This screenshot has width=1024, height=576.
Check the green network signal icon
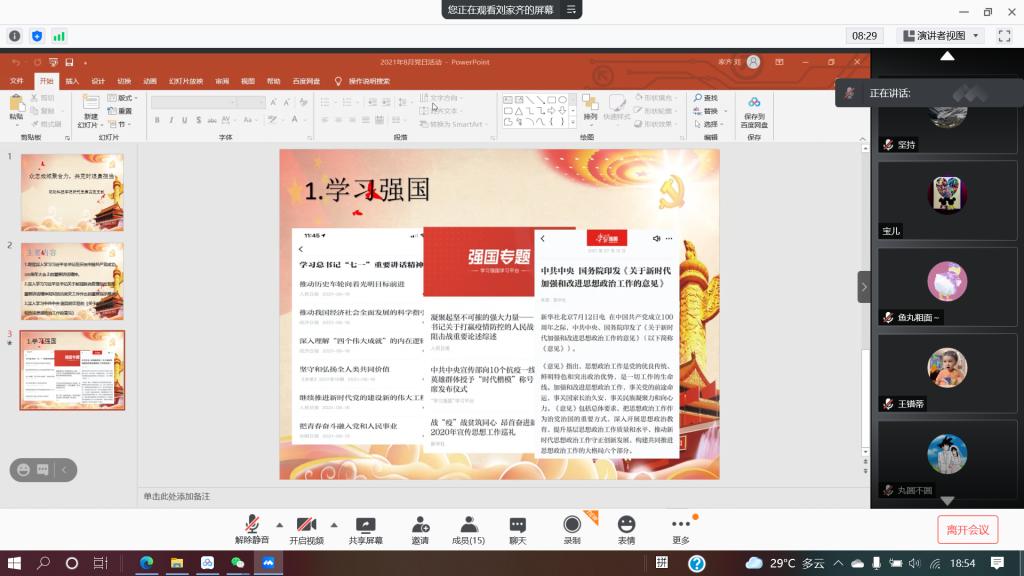pyautogui.click(x=59, y=36)
